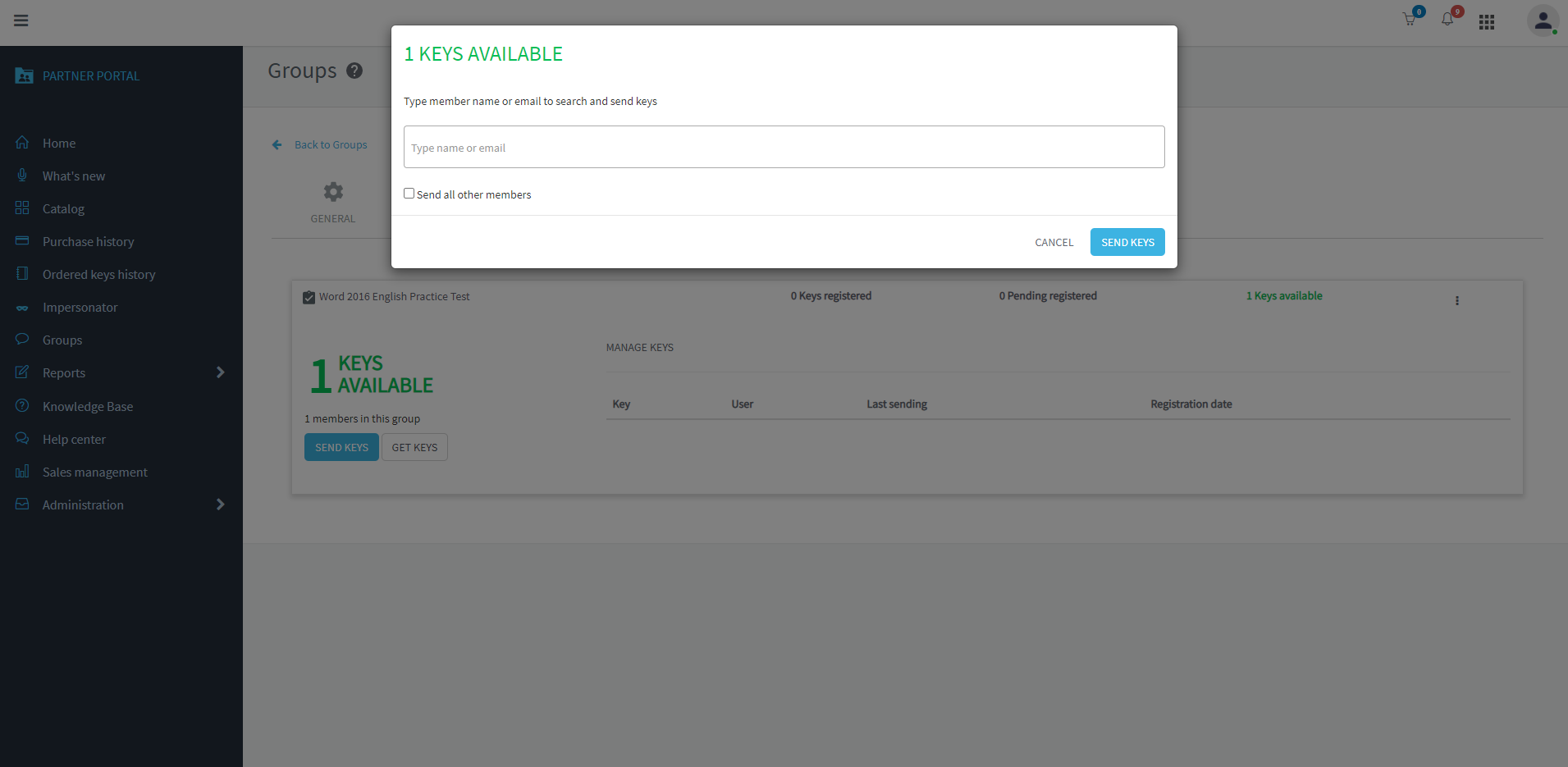Click the Knowledge Base question icon
The image size is (1568, 767).
coord(22,406)
